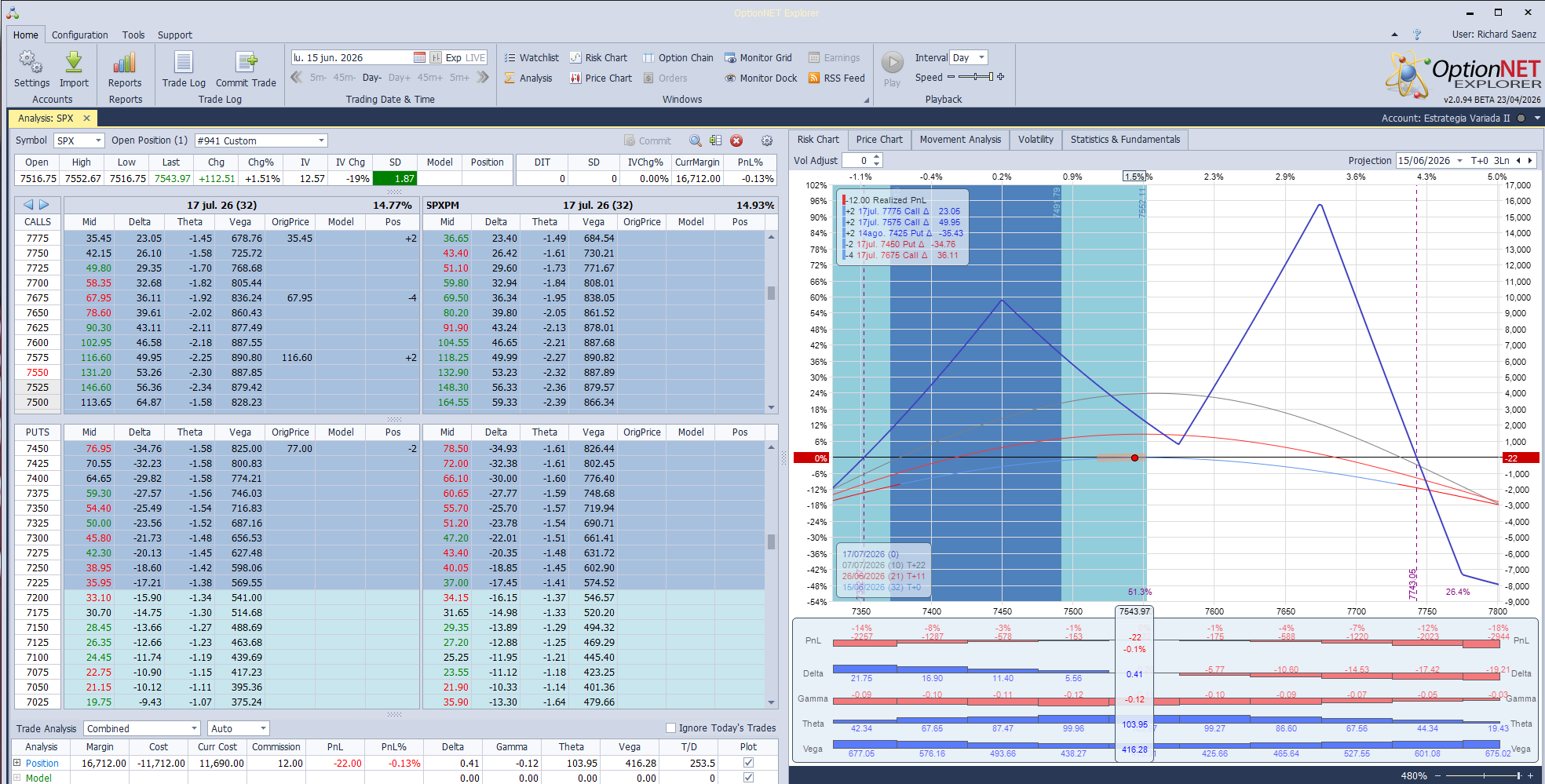The image size is (1545, 784).
Task: Switch to the Volatility tab
Action: [1035, 140]
